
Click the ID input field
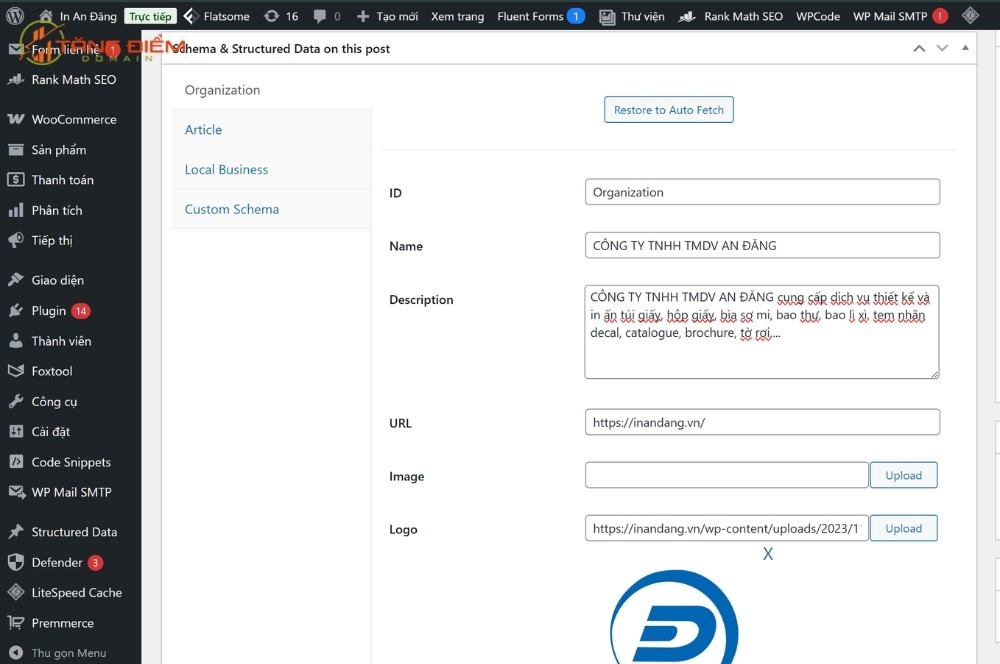(762, 192)
